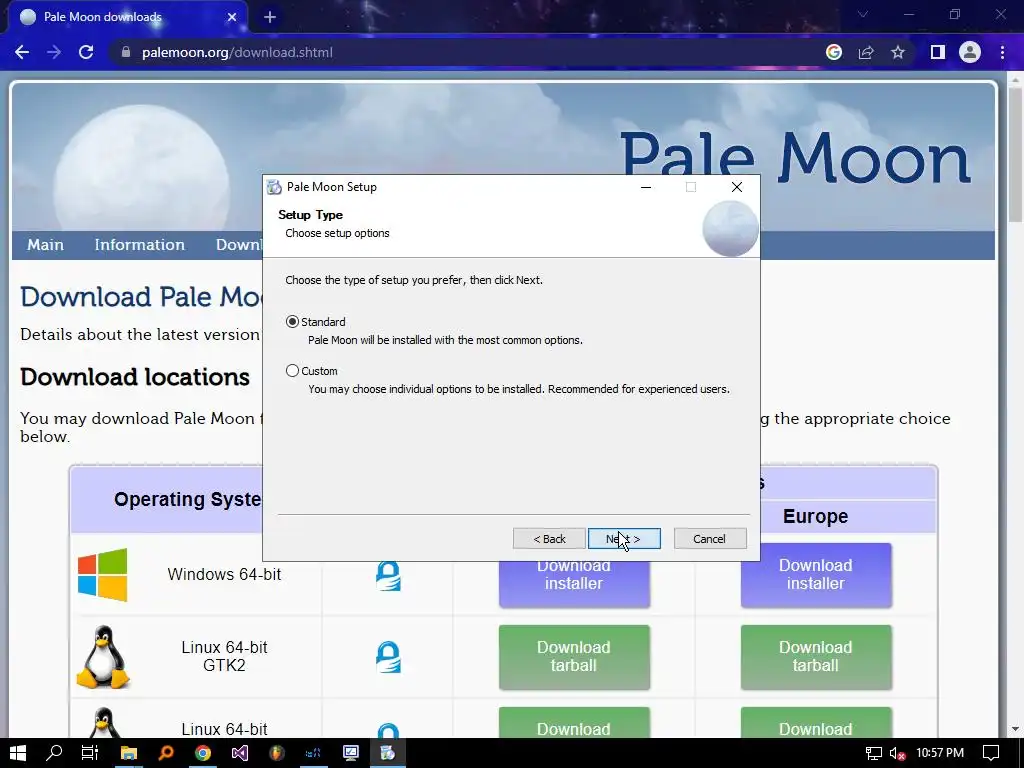The image size is (1024, 768).
Task: Select the Custom setup radio button
Action: click(x=293, y=371)
